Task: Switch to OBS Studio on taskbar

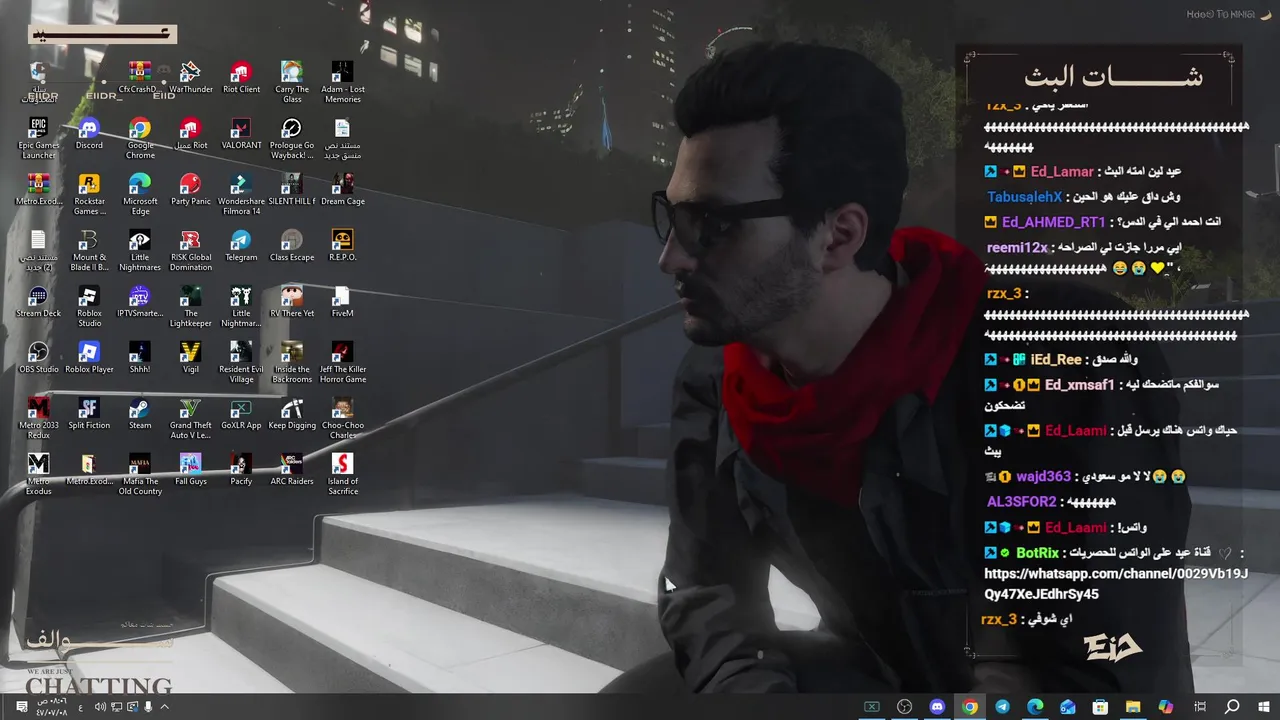Action: [904, 707]
